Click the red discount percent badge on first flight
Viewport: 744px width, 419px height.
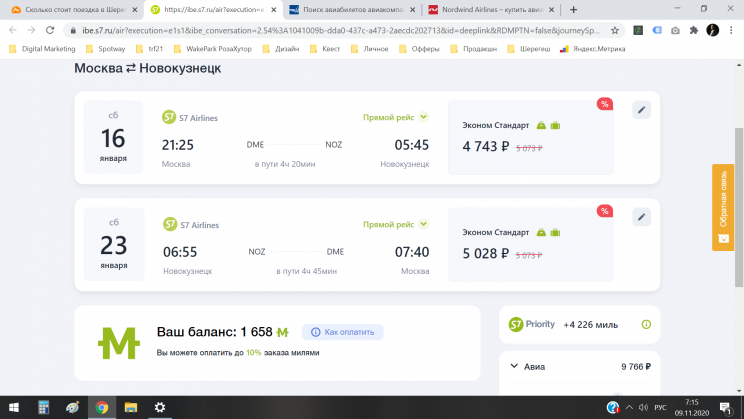tap(604, 104)
